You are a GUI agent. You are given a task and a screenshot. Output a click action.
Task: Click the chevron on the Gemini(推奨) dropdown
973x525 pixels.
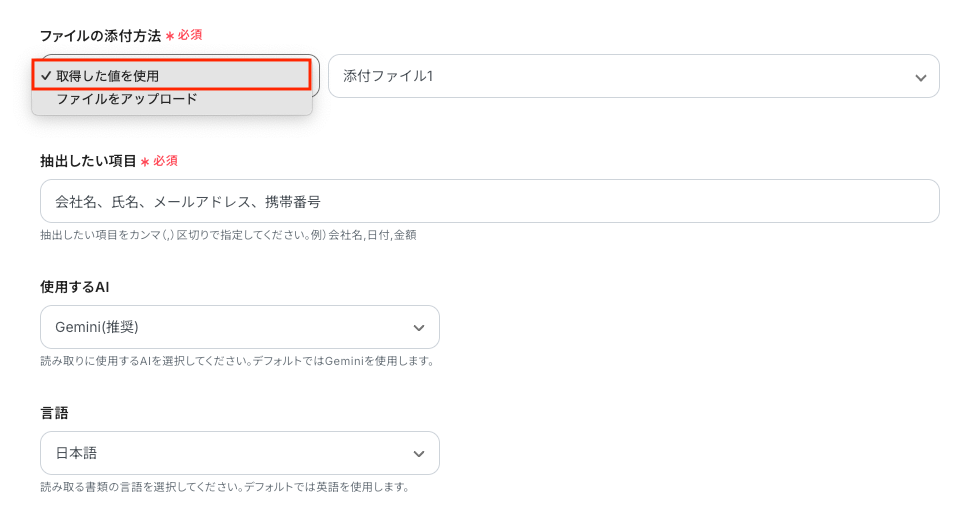(419, 328)
